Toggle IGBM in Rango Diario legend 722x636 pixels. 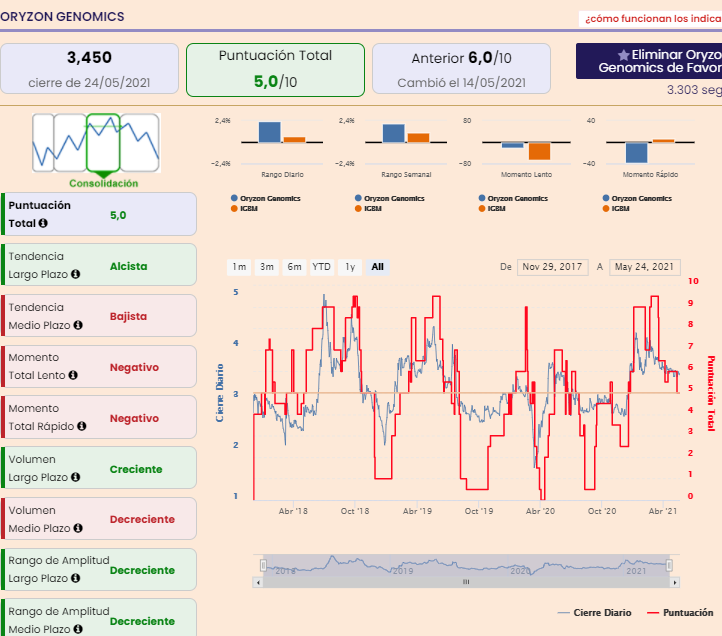pyautogui.click(x=245, y=209)
